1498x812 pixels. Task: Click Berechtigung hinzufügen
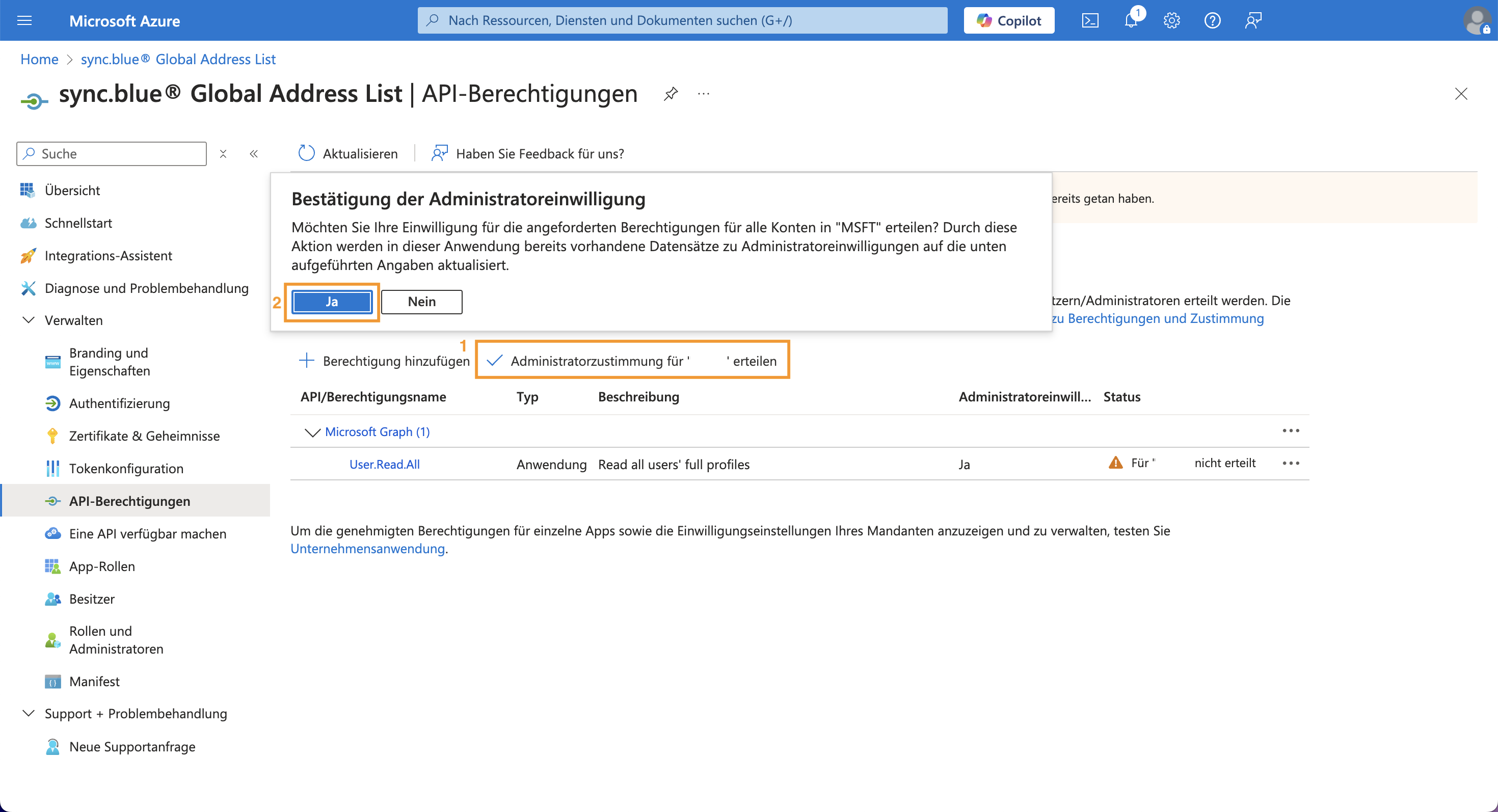(x=384, y=360)
